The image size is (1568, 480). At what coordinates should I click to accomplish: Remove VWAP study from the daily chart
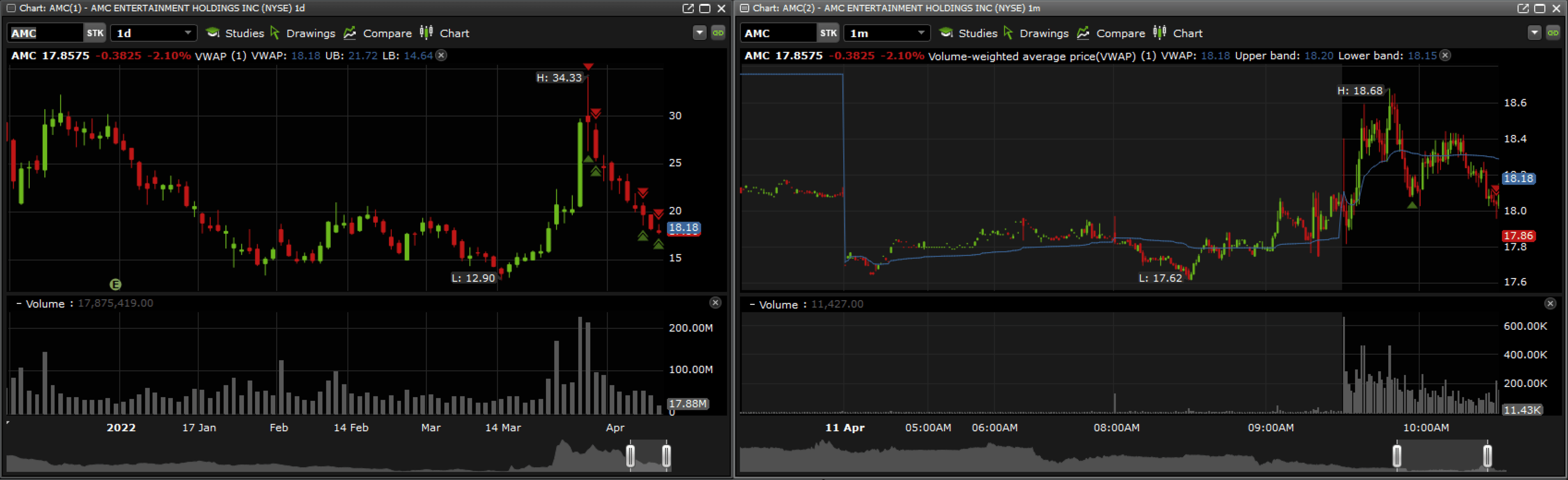point(442,55)
